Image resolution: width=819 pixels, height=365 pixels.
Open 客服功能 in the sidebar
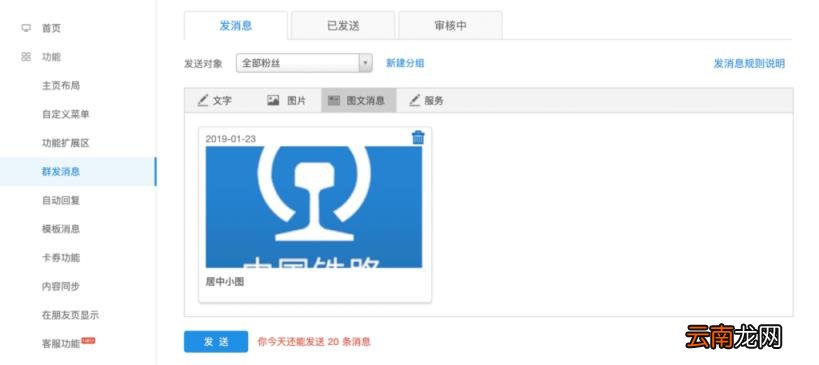(61, 344)
